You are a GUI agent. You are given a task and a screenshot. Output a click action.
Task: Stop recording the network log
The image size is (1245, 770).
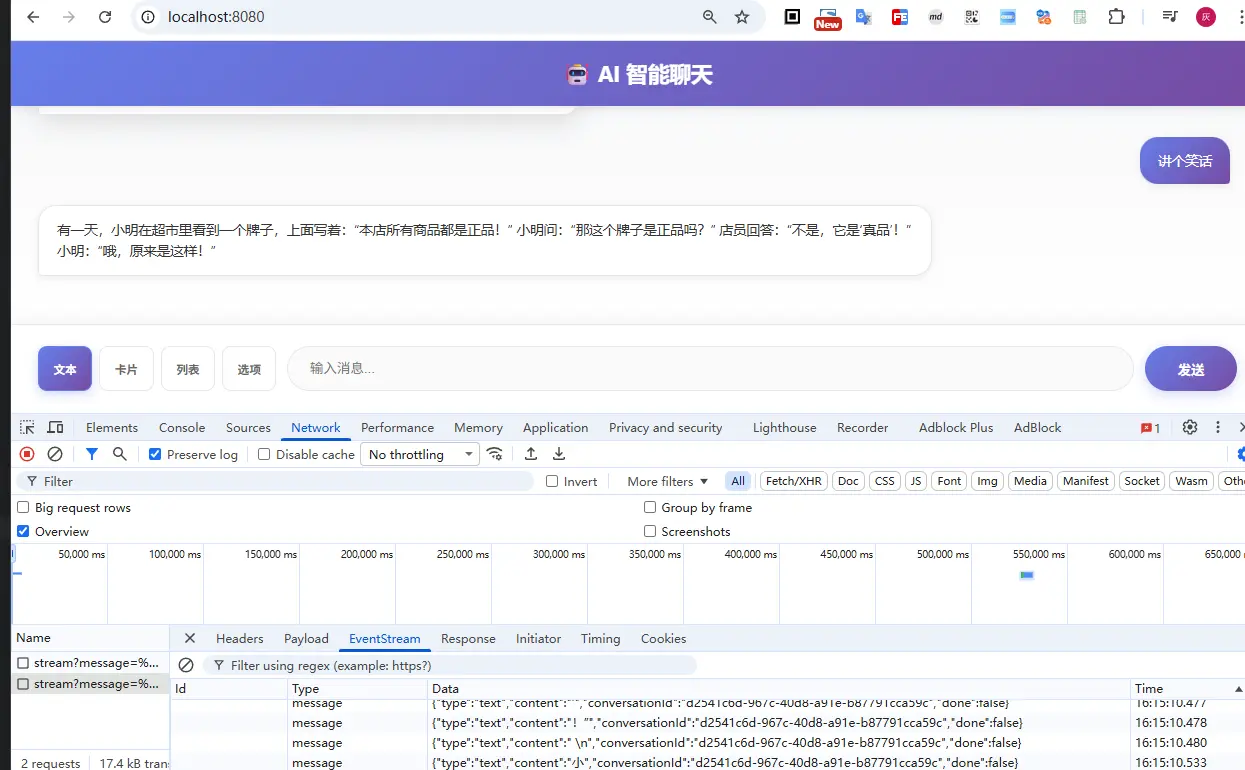pos(27,453)
